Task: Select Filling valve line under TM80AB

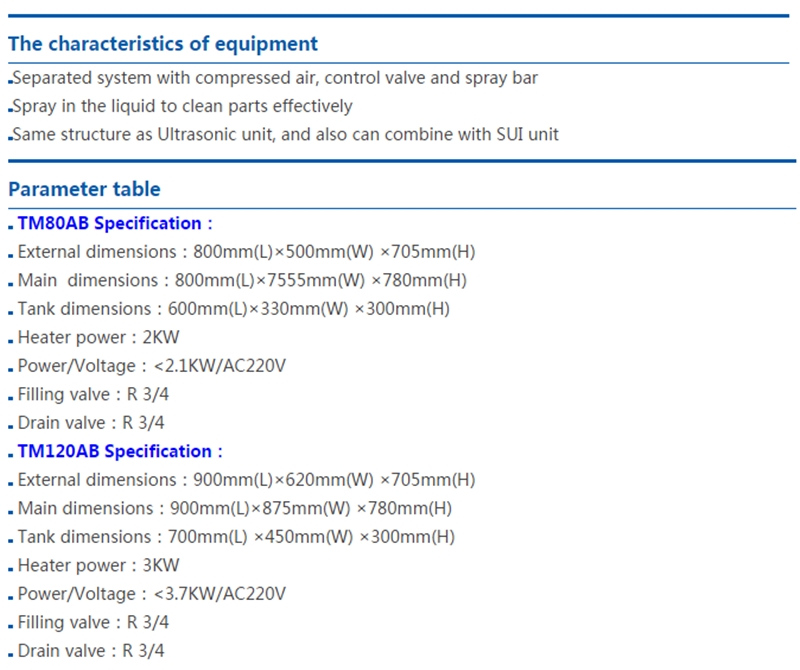Action: [x=91, y=394]
